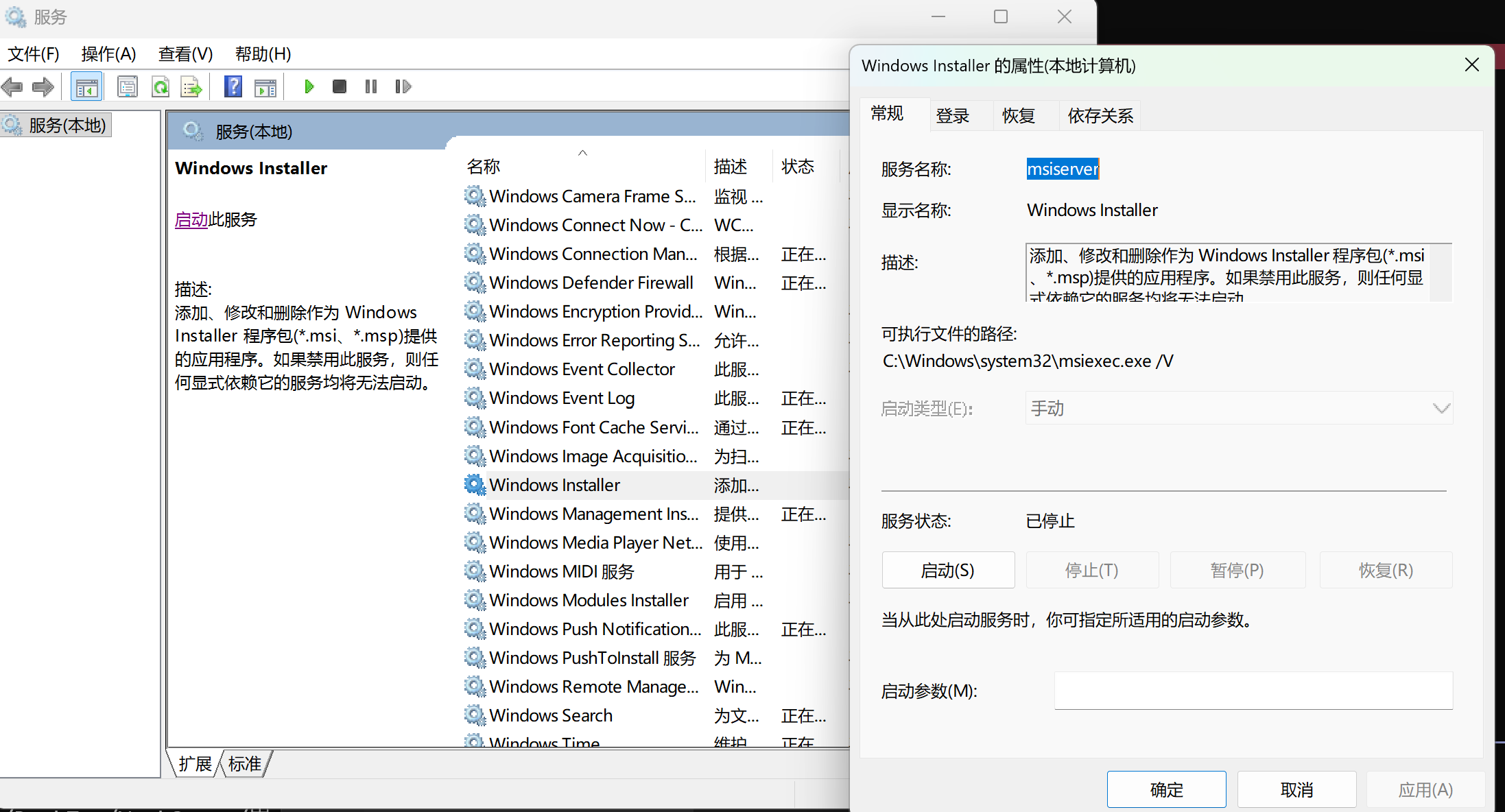The width and height of the screenshot is (1505, 812).
Task: Open the 操作(A) menu
Action: (108, 53)
